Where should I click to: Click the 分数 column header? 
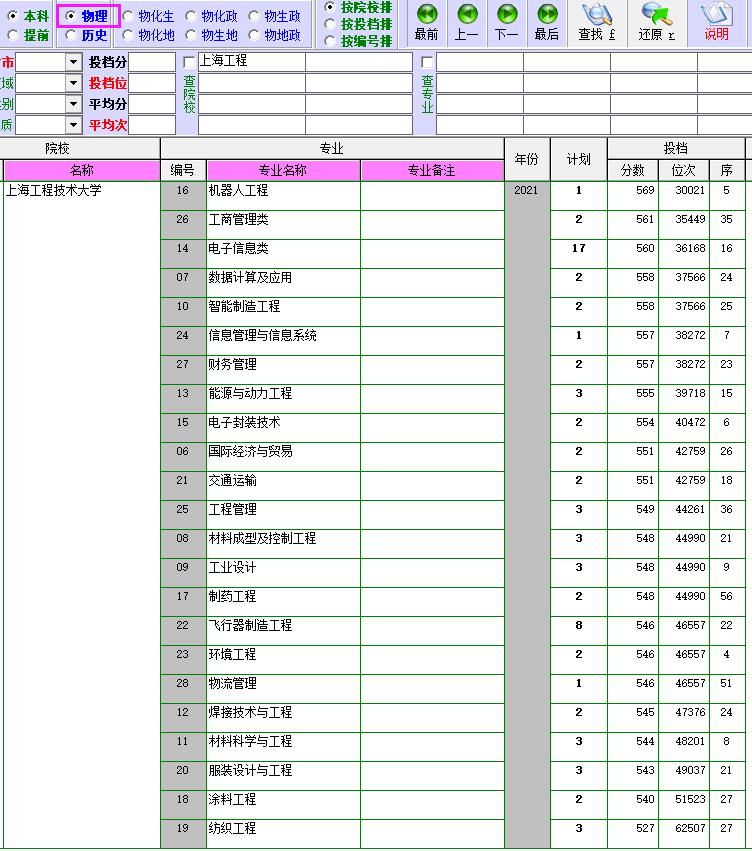[x=633, y=170]
